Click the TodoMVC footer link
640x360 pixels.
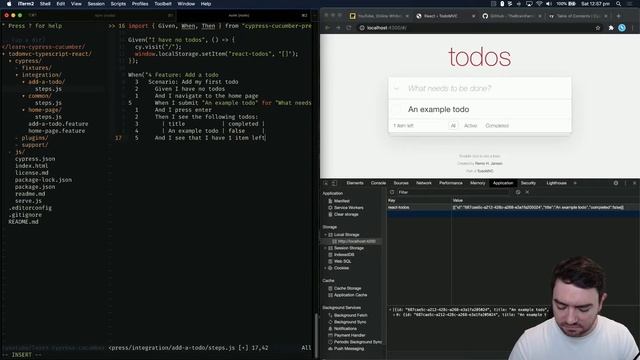click(x=485, y=171)
